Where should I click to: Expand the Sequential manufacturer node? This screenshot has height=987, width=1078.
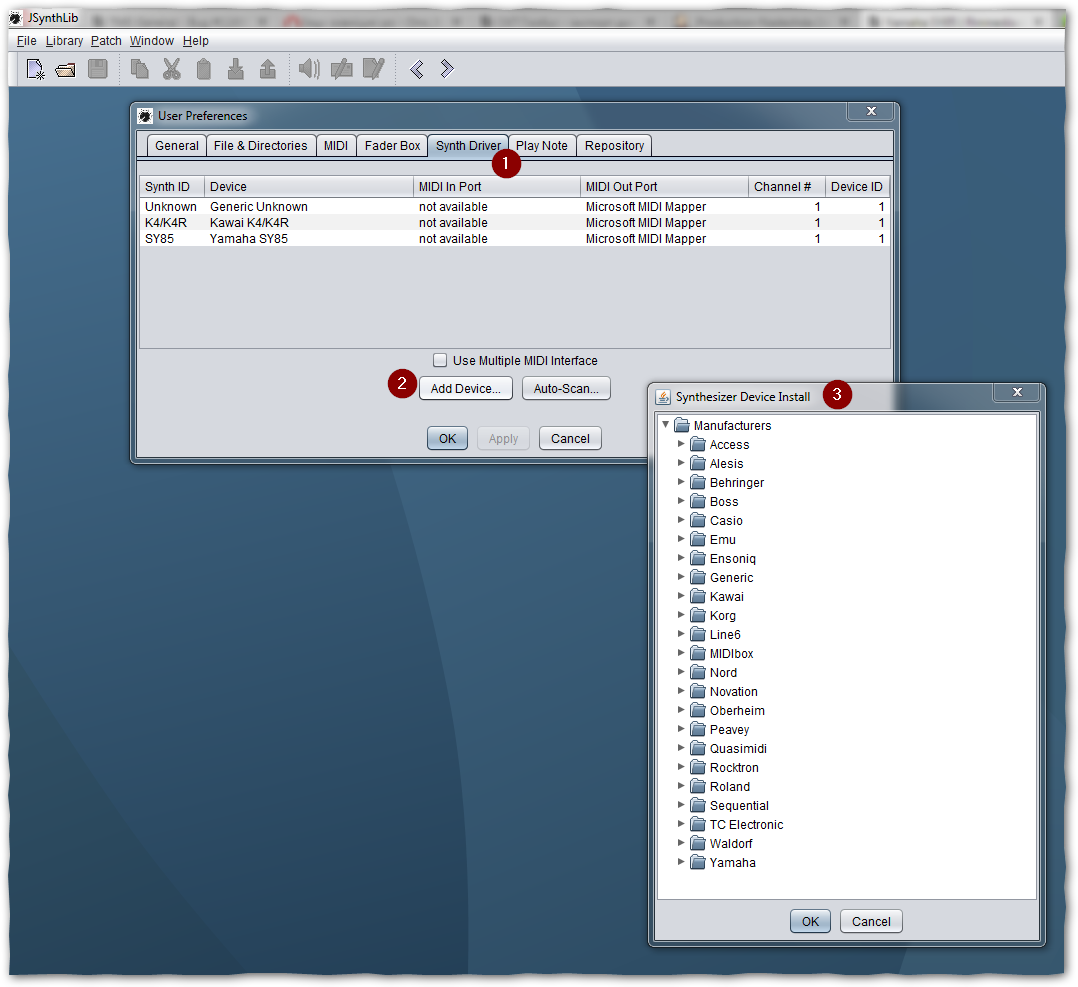pos(681,805)
